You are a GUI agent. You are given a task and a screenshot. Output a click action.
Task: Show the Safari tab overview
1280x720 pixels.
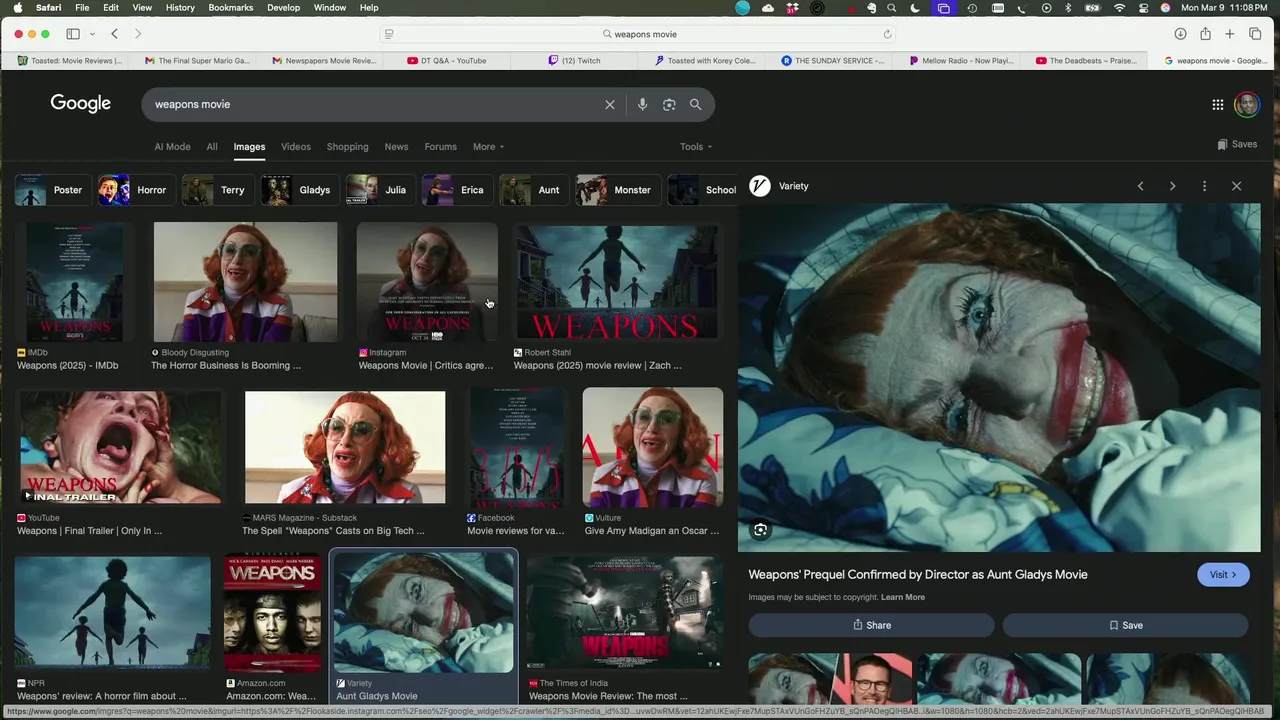pos(1255,34)
